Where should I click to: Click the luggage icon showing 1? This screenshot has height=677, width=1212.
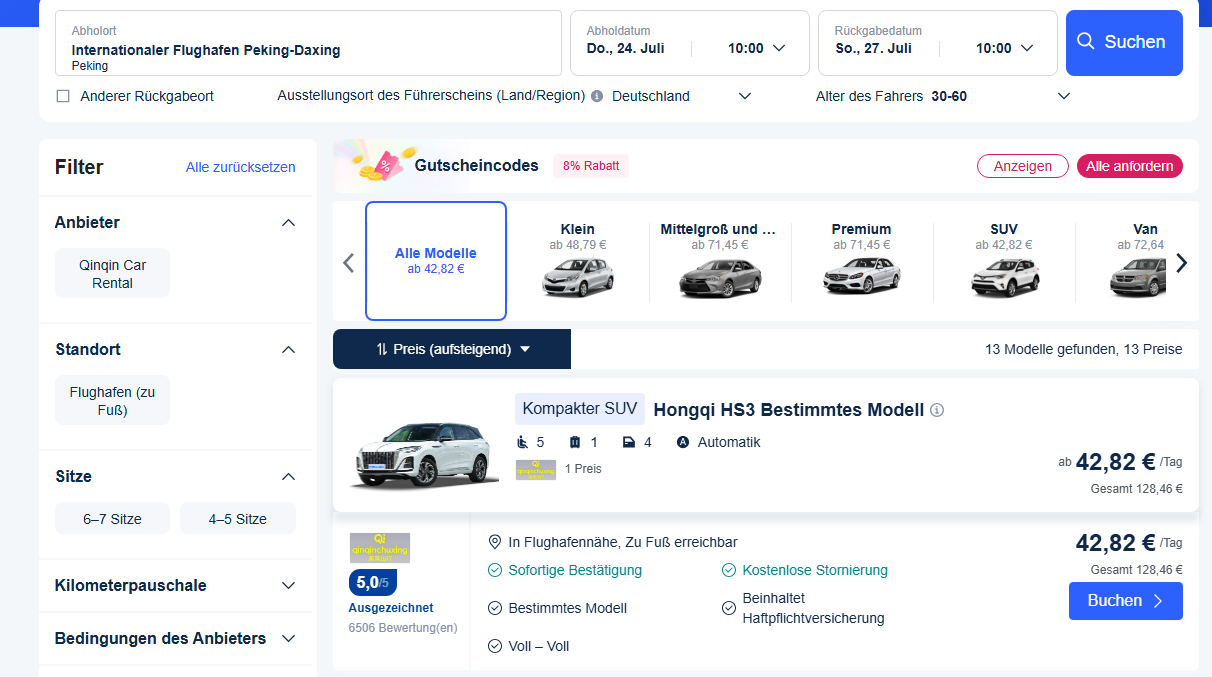pyautogui.click(x=575, y=442)
